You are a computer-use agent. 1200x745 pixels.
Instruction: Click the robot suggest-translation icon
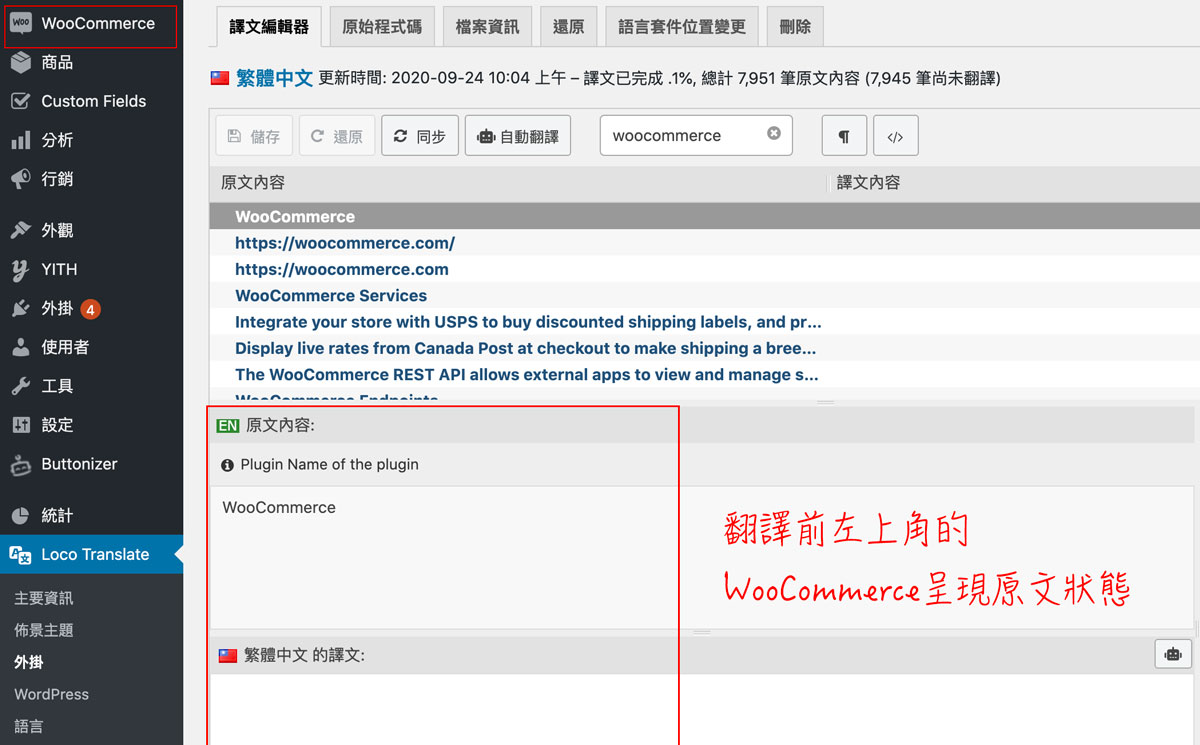coord(1173,654)
